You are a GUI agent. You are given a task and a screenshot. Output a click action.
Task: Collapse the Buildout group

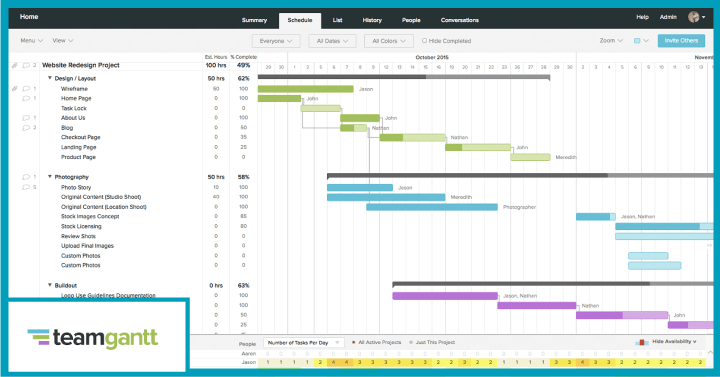[x=50, y=285]
